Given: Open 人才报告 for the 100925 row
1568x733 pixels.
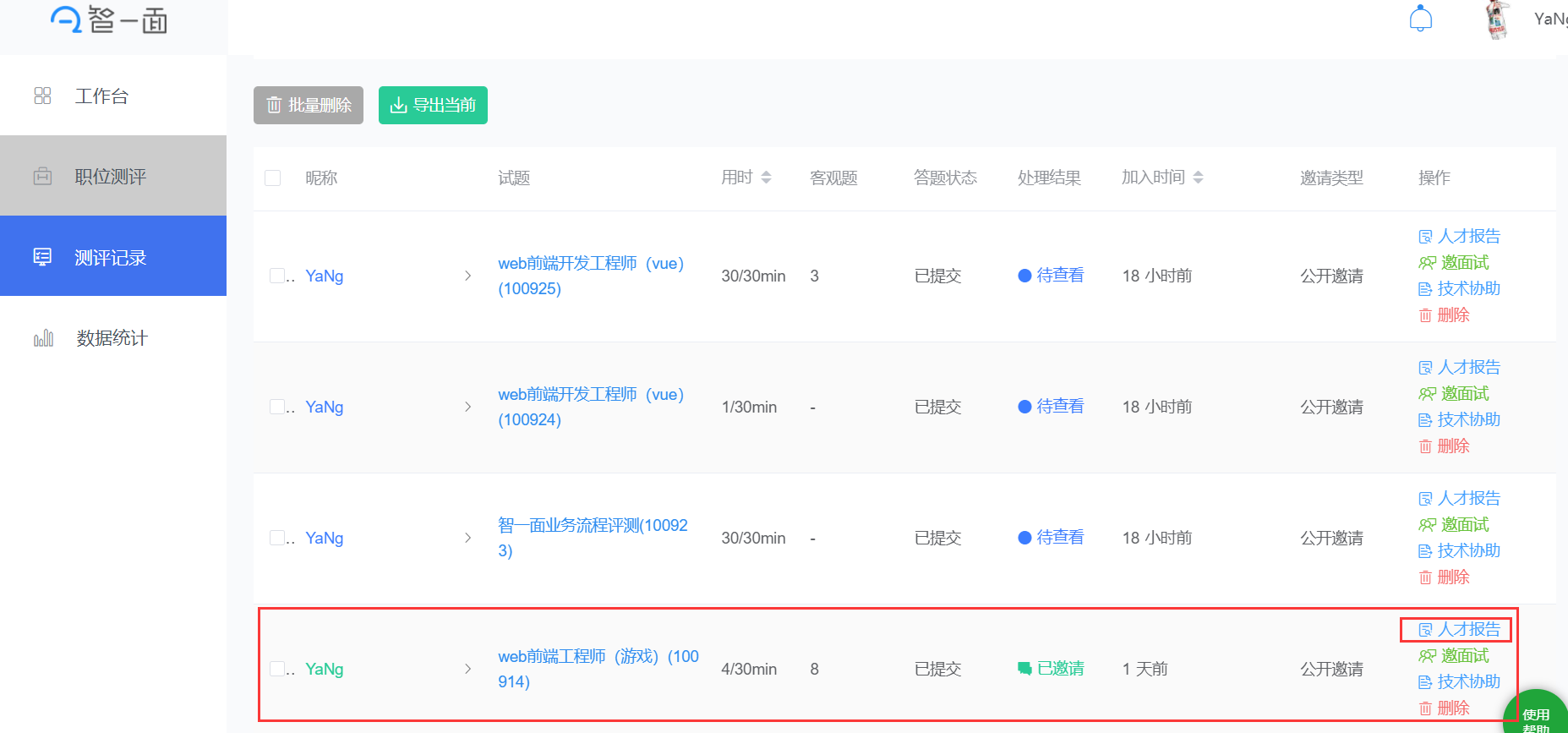Looking at the screenshot, I should tap(1460, 236).
